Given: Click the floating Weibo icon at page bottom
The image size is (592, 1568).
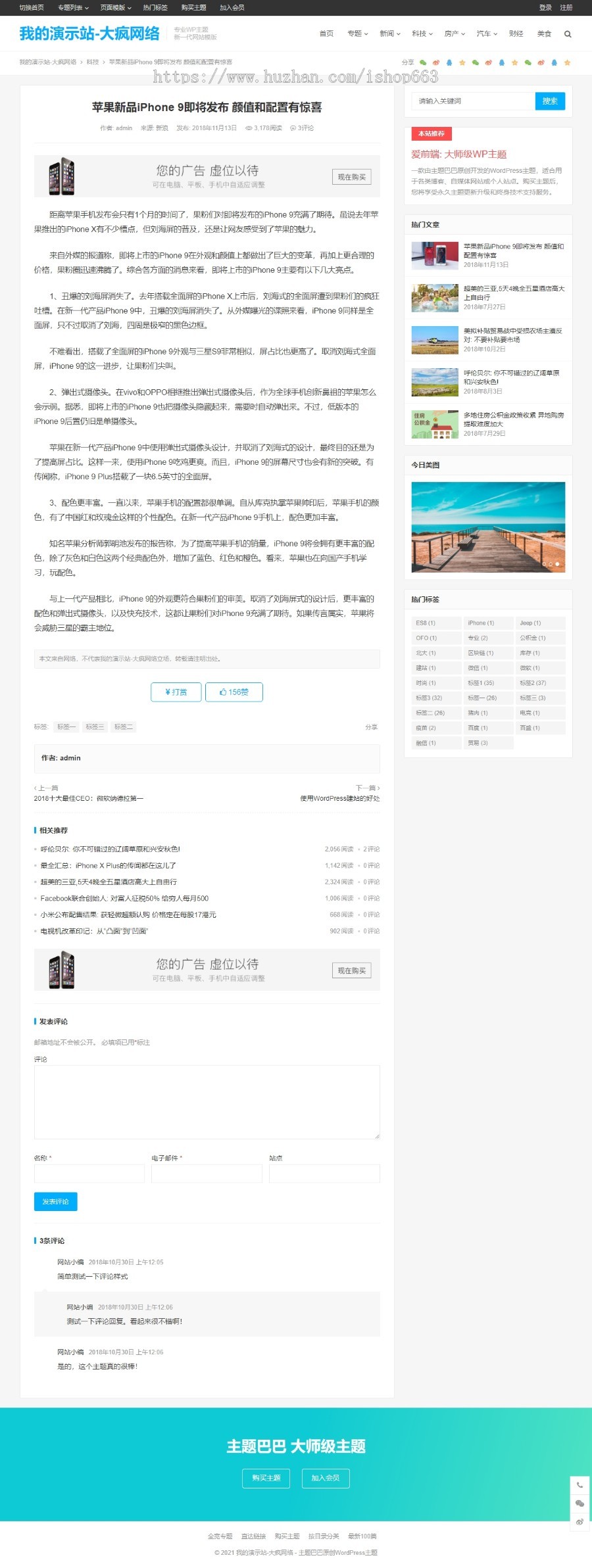Looking at the screenshot, I should point(580,1522).
